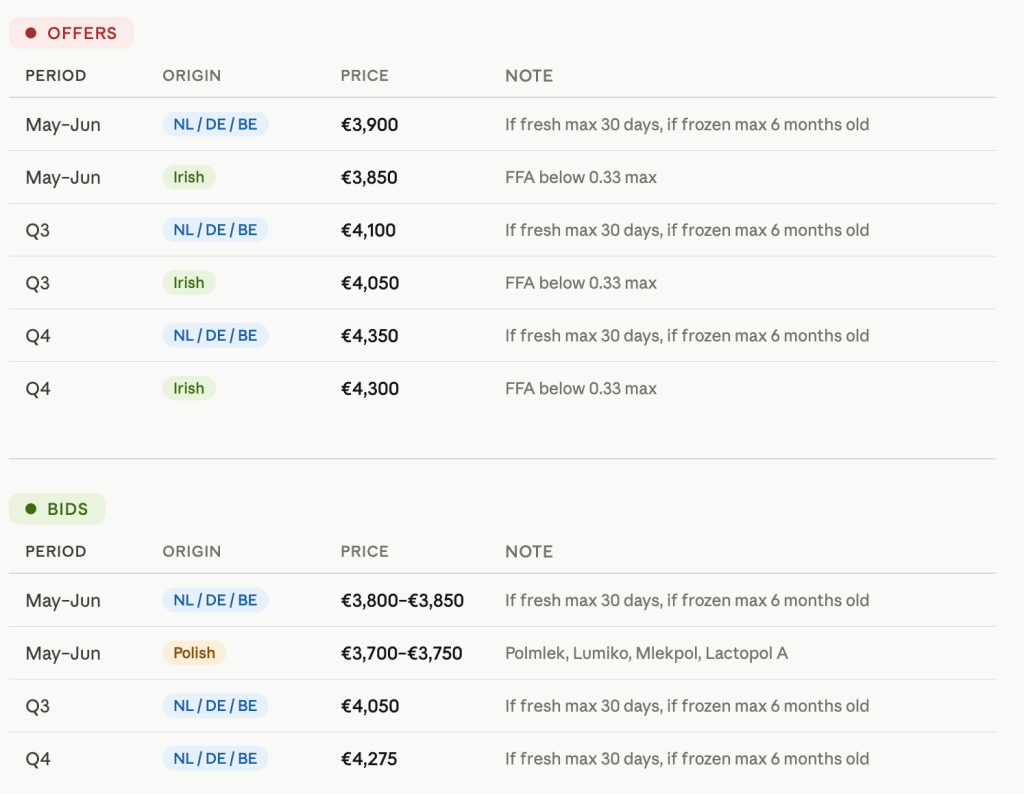Click FFA below 0.33 max note on €4,300 row

click(581, 389)
